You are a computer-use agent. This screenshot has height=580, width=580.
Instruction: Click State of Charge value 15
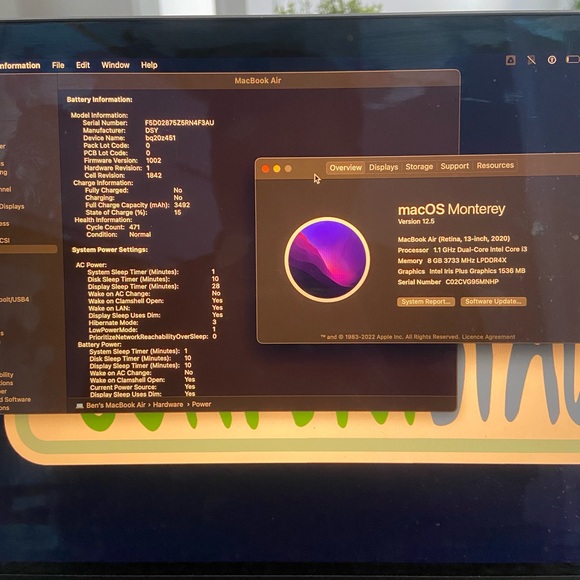178,212
